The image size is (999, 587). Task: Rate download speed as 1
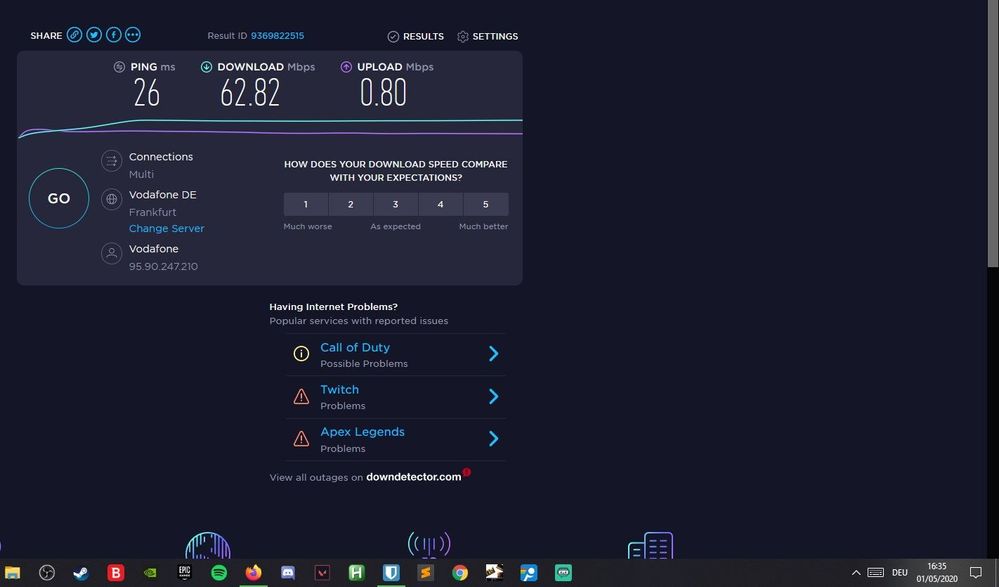(306, 205)
